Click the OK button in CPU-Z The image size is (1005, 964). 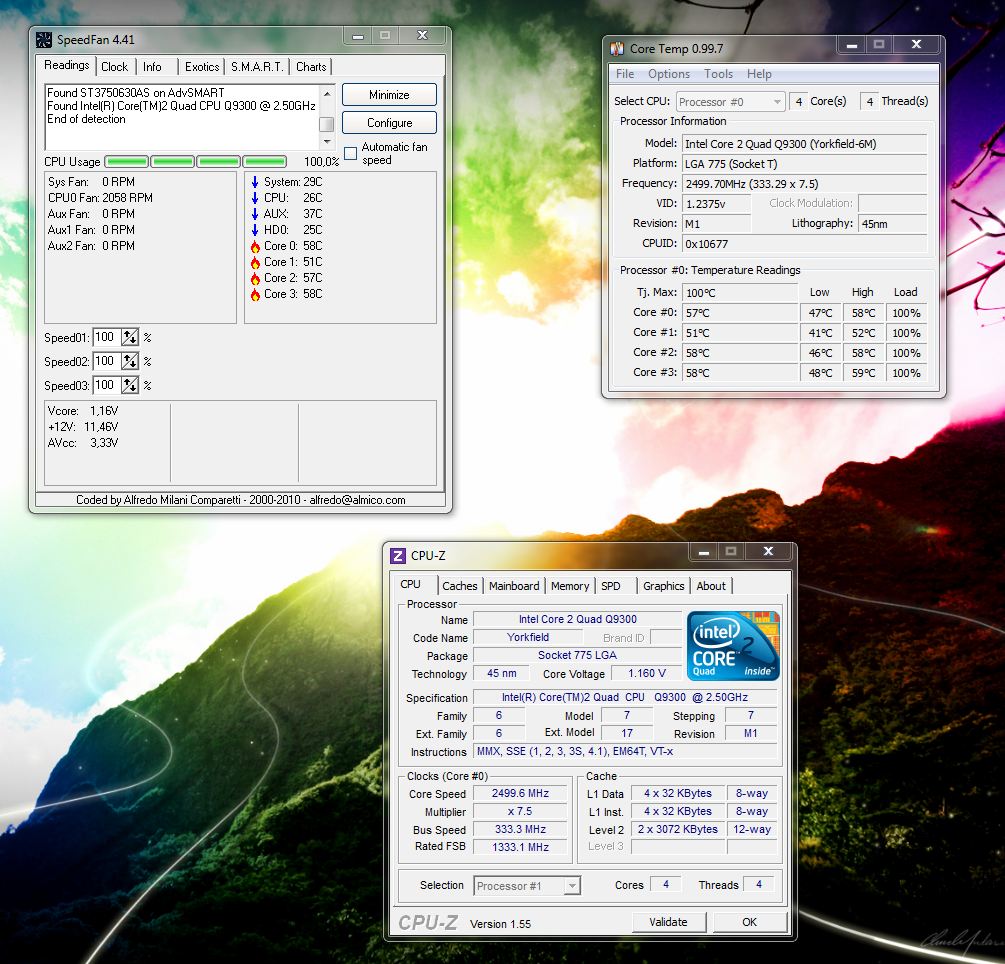click(x=749, y=922)
